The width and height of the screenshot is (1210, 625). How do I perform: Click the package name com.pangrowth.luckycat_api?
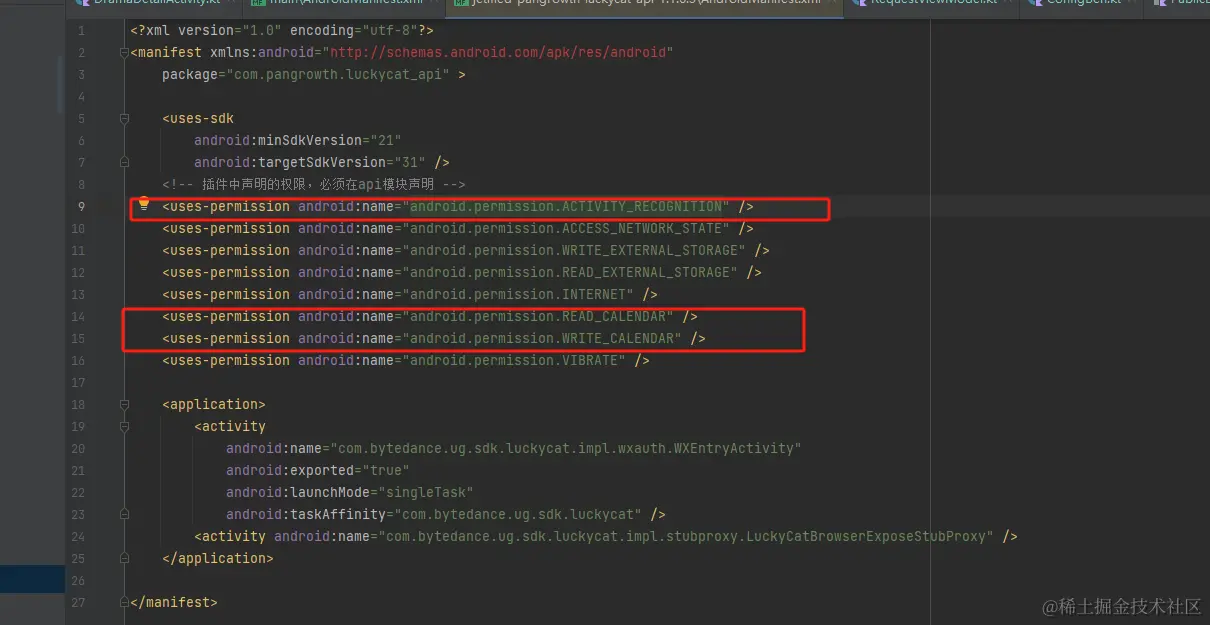tap(340, 74)
